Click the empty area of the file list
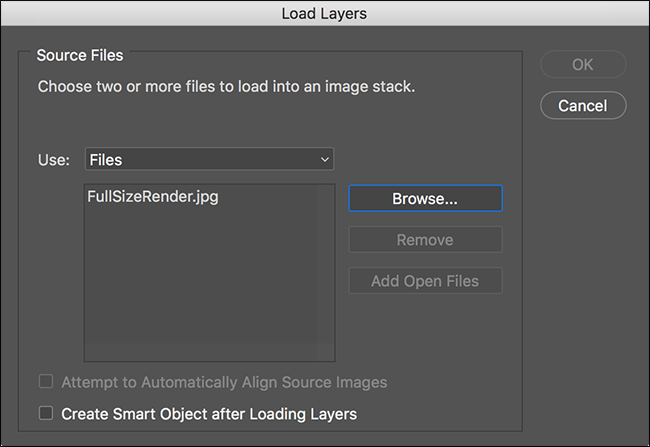This screenshot has width=650, height=447. pos(200,290)
